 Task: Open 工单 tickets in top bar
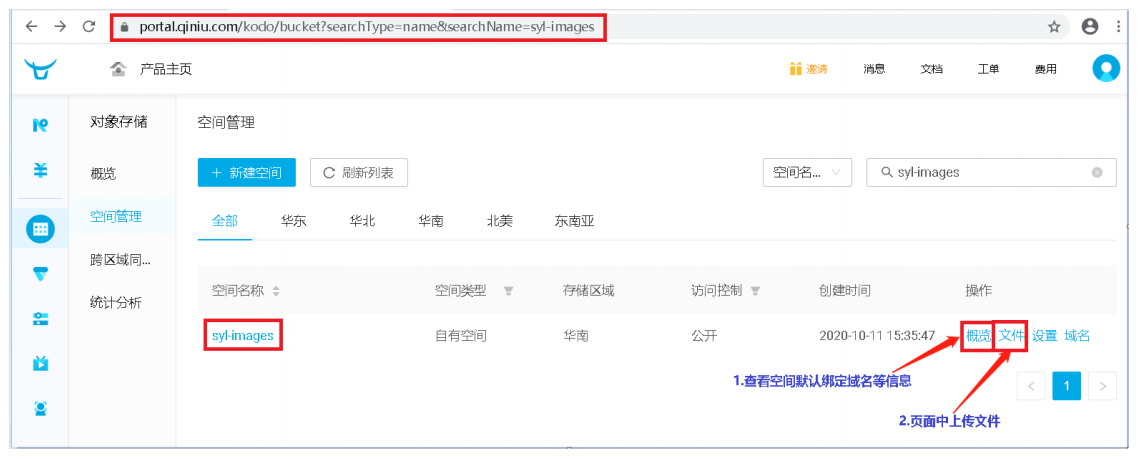pyautogui.click(x=988, y=69)
